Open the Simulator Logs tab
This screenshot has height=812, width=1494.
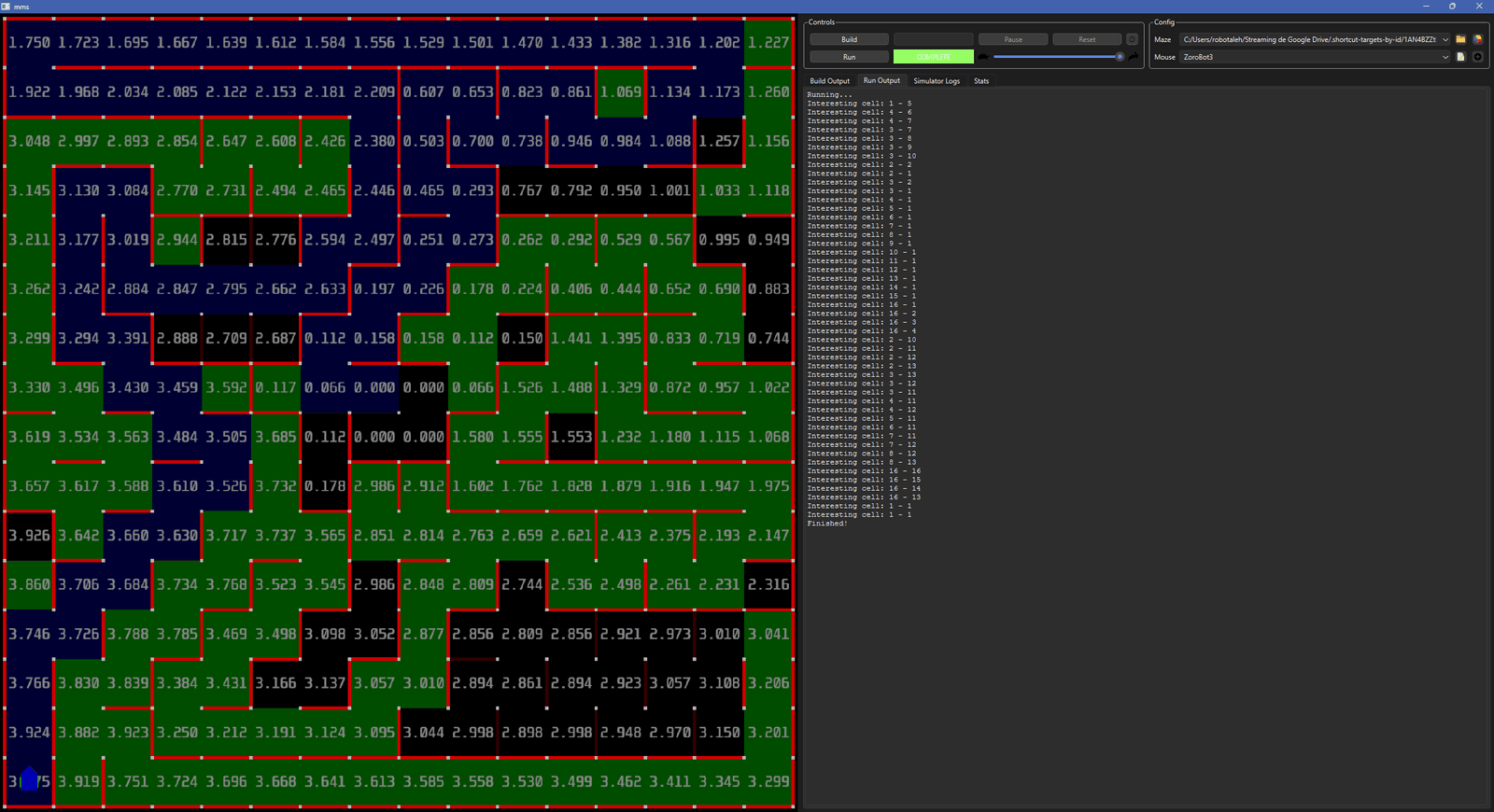pos(937,81)
